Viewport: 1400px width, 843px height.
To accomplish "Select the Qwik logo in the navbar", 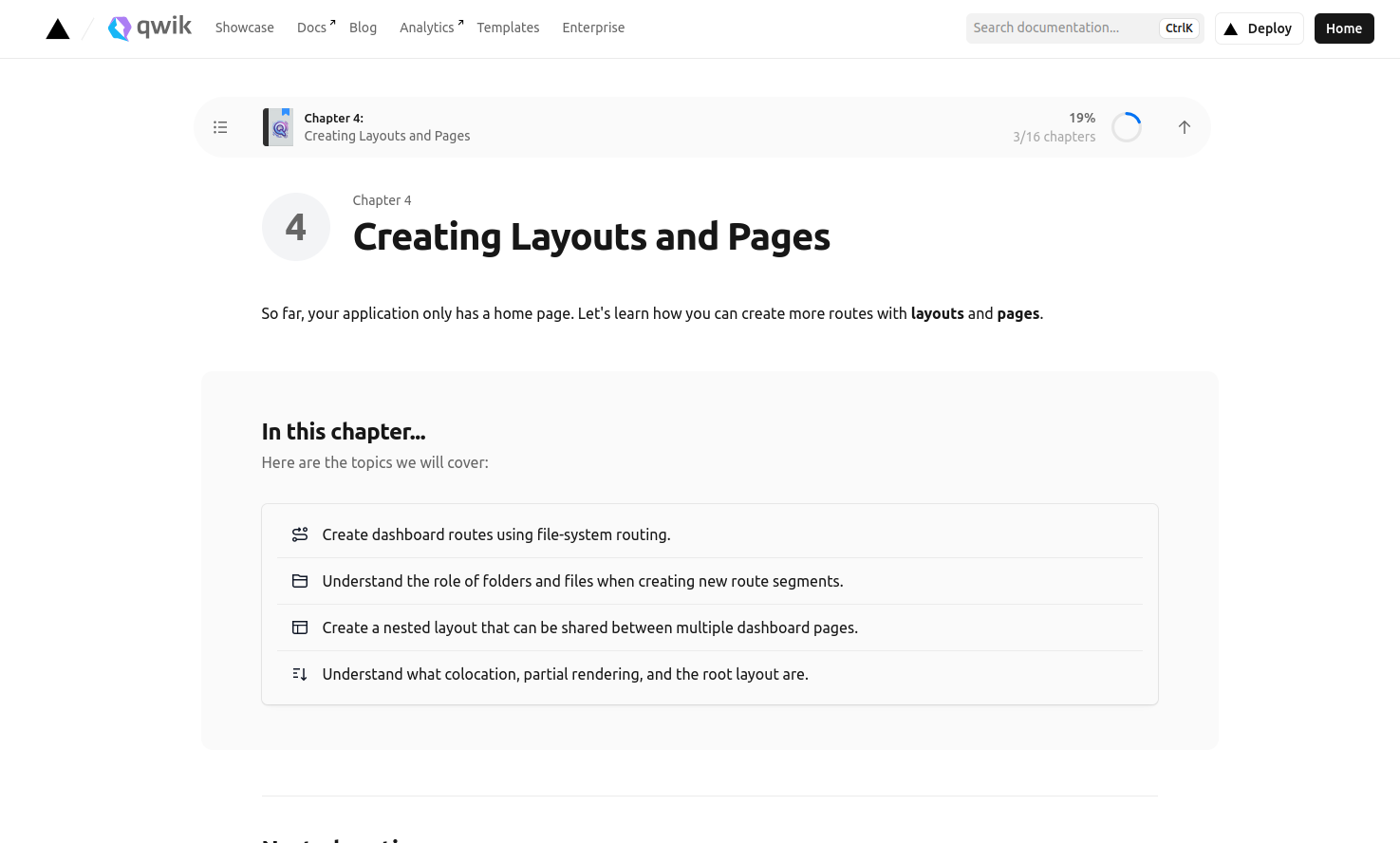I will point(149,28).
